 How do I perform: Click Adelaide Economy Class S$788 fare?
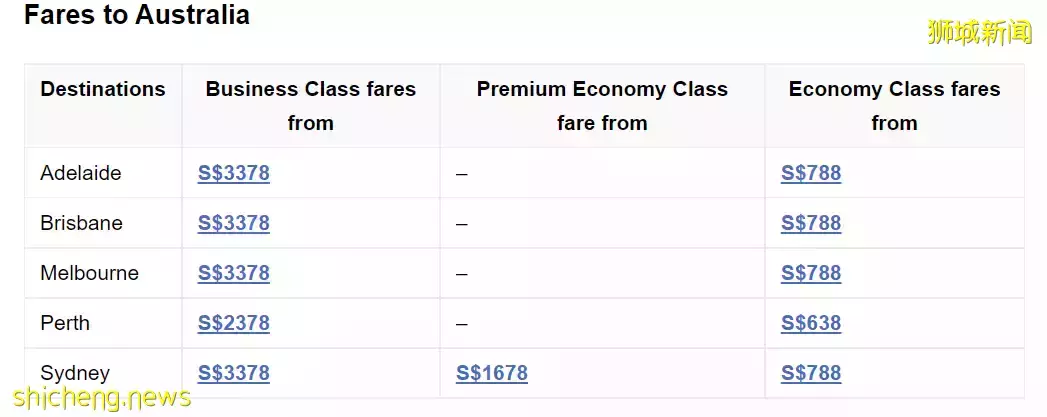[x=810, y=173]
